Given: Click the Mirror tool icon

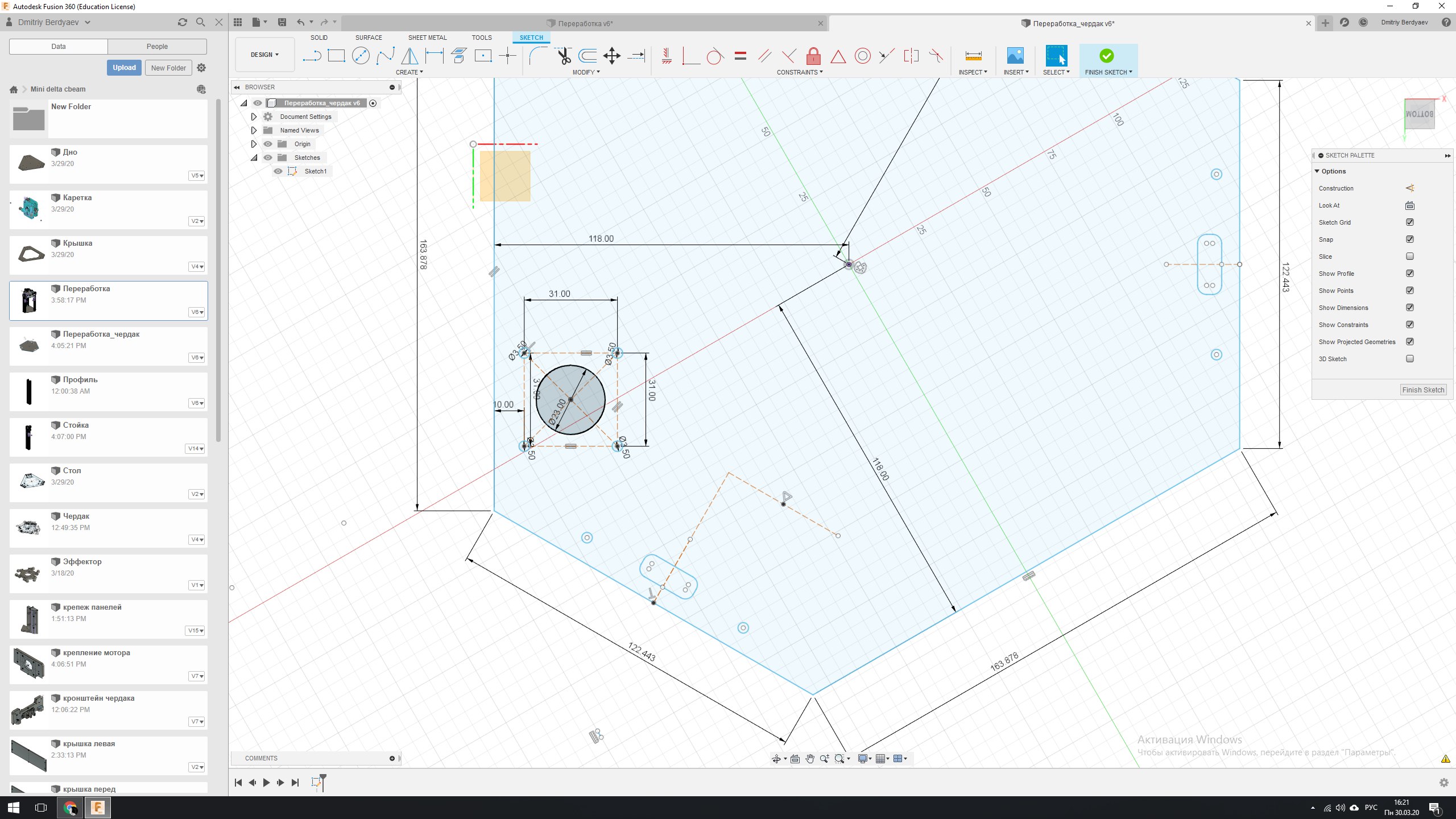Looking at the screenshot, I should [x=409, y=56].
